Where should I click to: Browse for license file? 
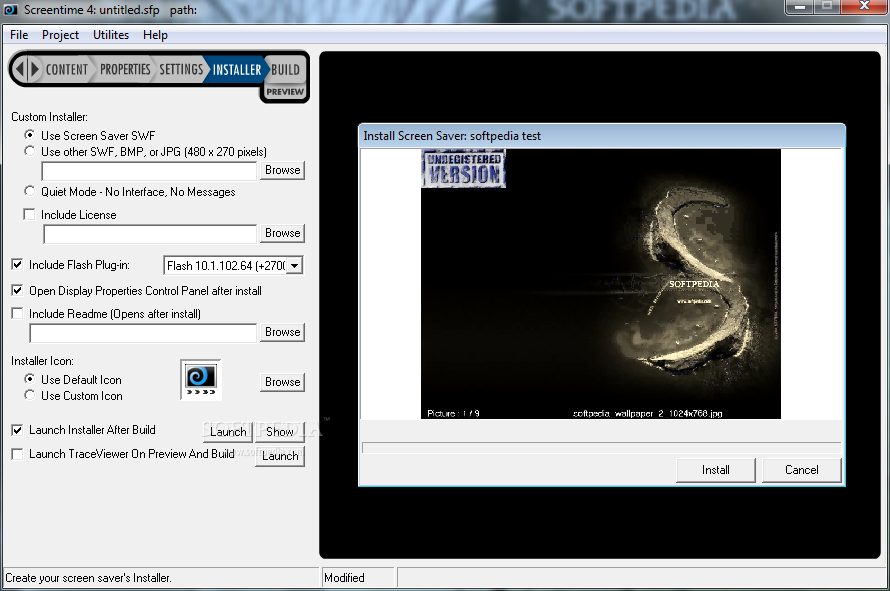pyautogui.click(x=282, y=233)
